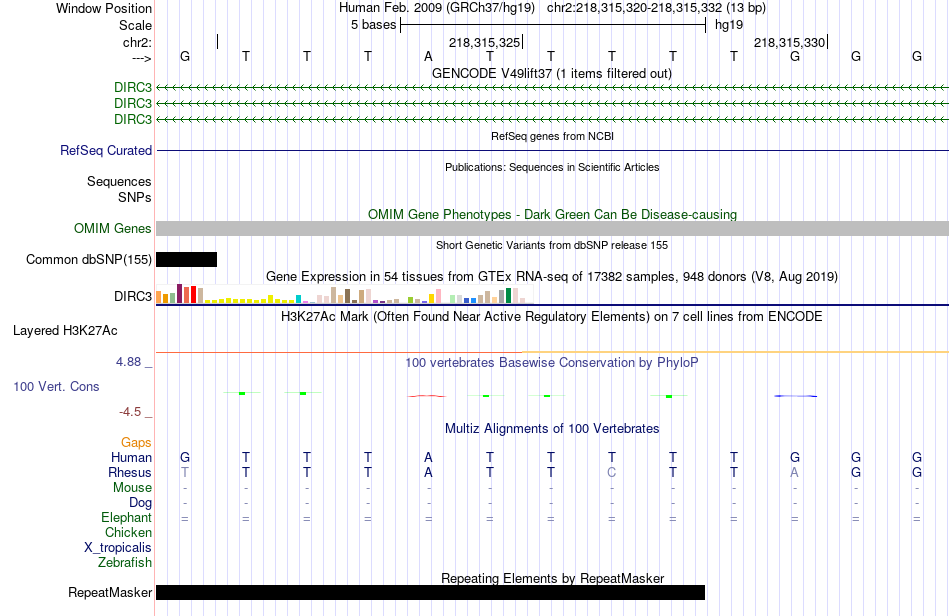The width and height of the screenshot is (950, 616).
Task: Select the Dog alignment row label
Action: (141, 503)
